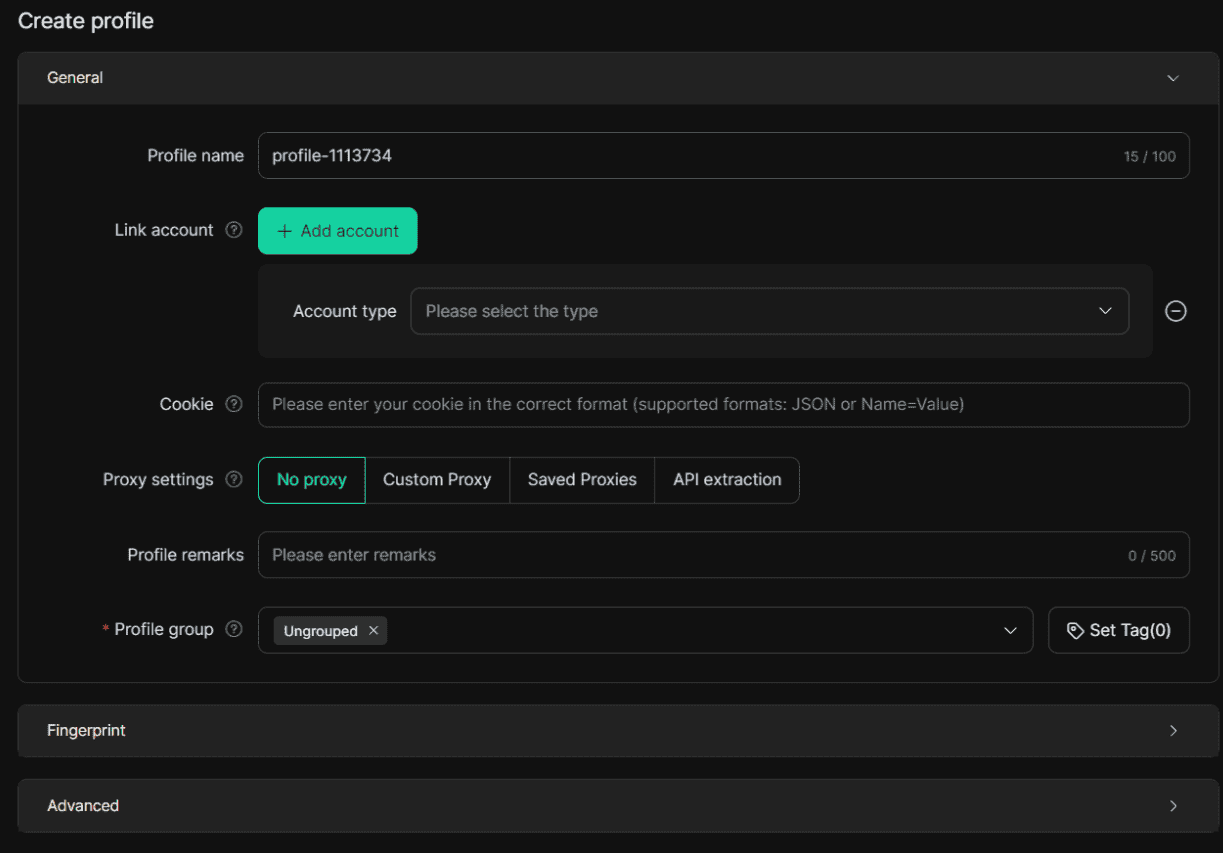Expand the Fingerprint section
The height and width of the screenshot is (853, 1223).
618,731
